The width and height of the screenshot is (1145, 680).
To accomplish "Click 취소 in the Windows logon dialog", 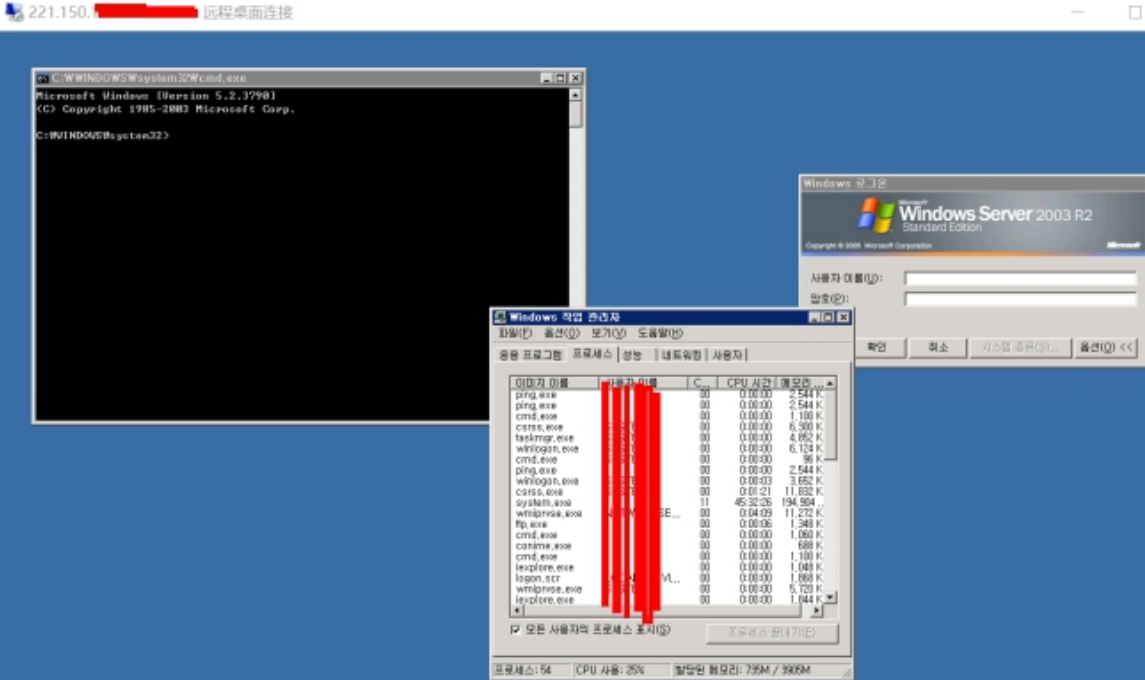I will click(x=938, y=347).
